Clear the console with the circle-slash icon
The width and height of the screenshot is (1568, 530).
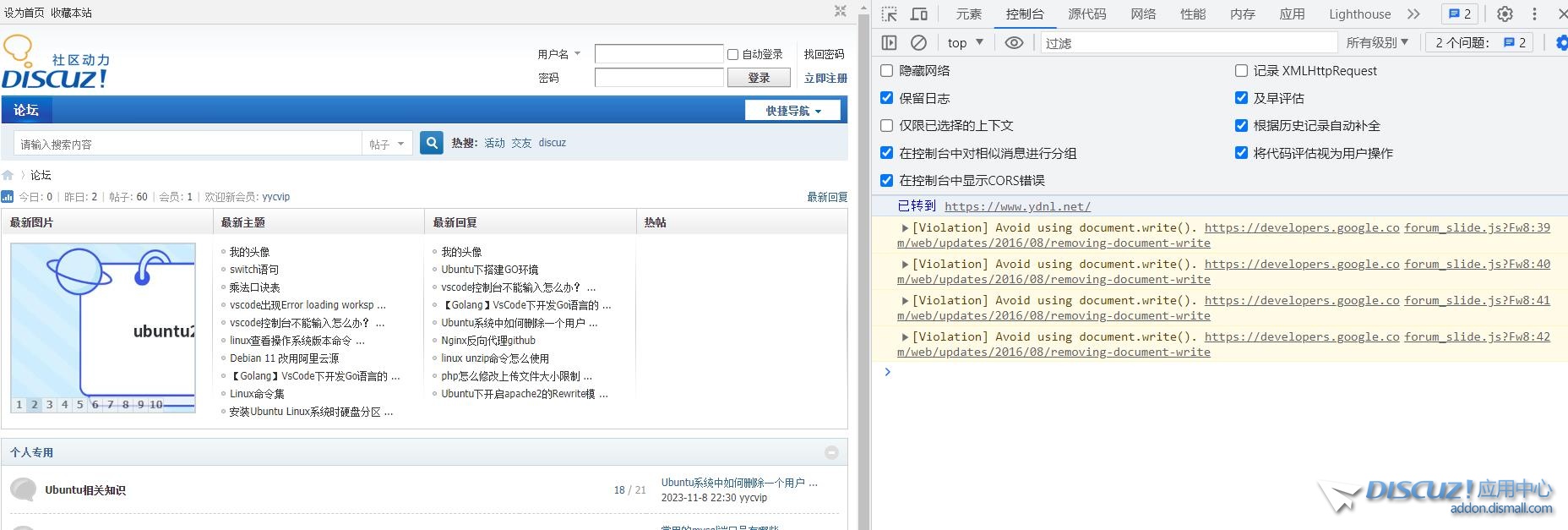coord(918,42)
